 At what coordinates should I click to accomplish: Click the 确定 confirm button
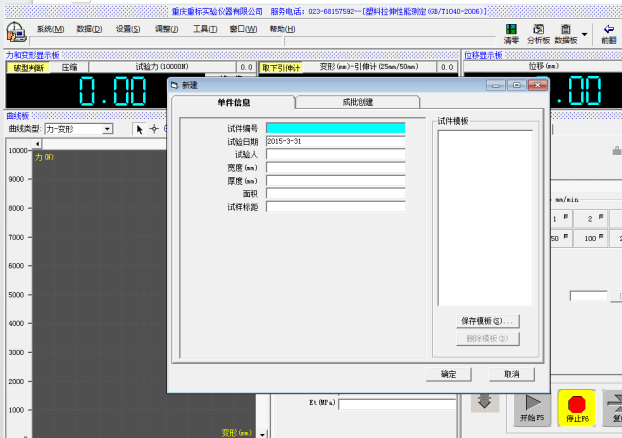click(x=448, y=374)
